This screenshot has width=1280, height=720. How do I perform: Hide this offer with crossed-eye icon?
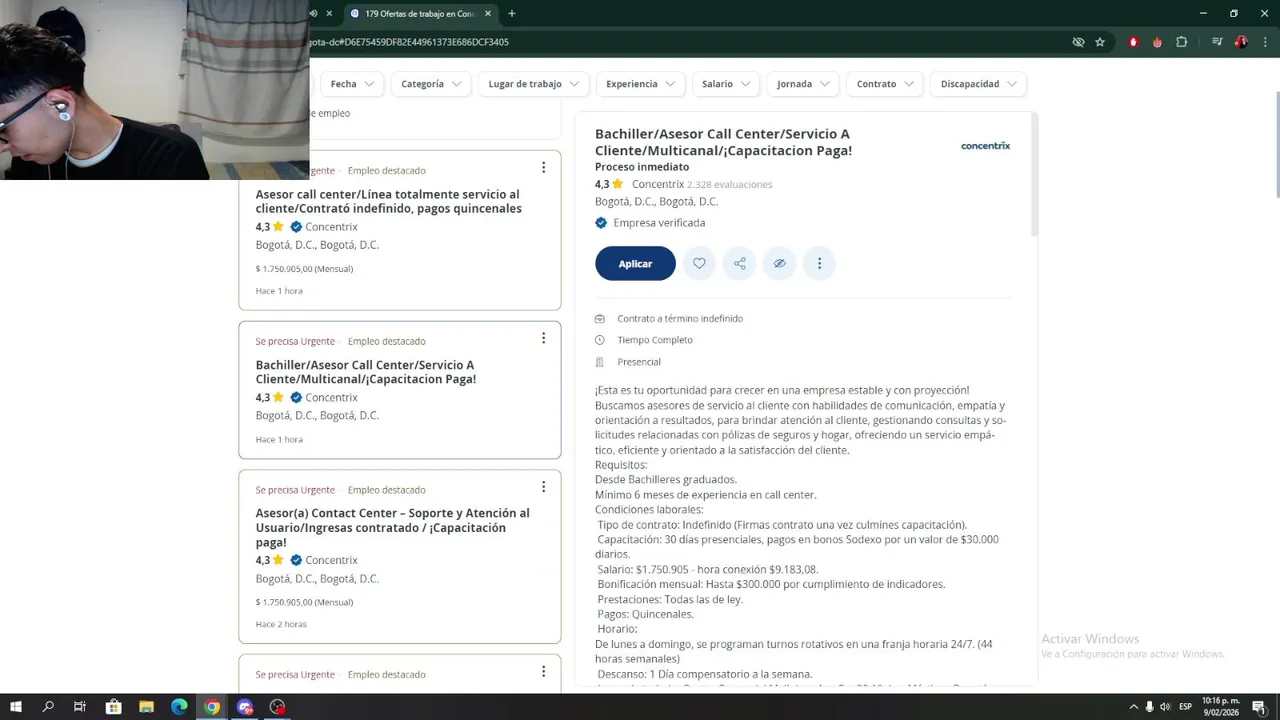click(x=779, y=263)
